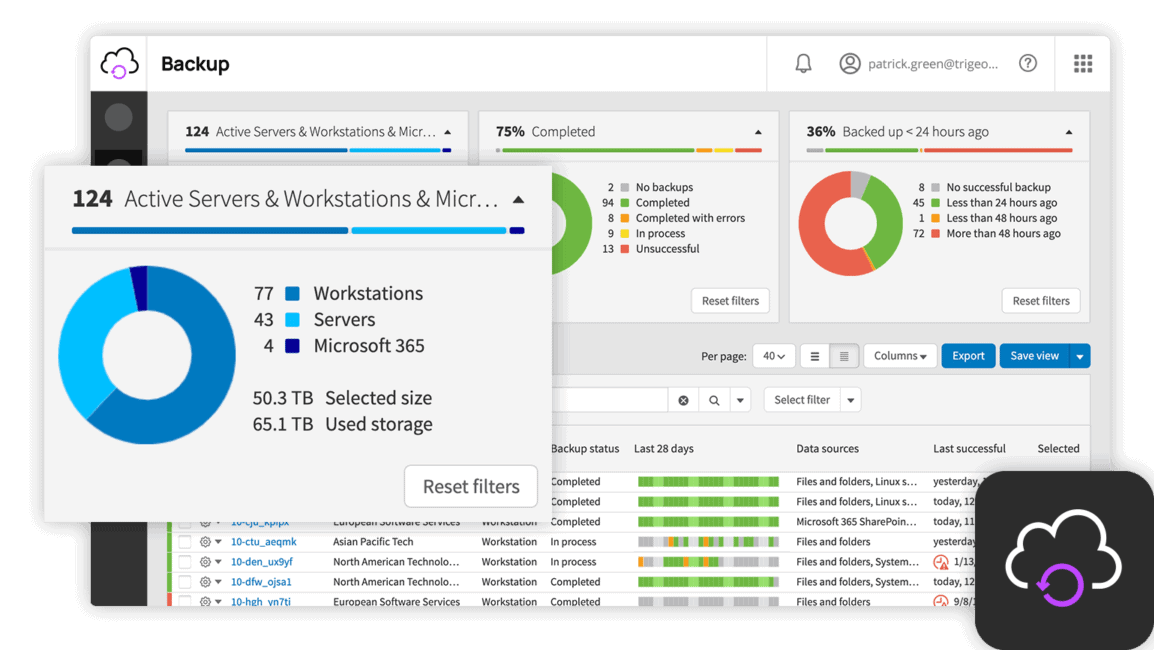Collapse the 75% Completed widget
Viewport: 1154px width, 650px height.
(x=757, y=132)
